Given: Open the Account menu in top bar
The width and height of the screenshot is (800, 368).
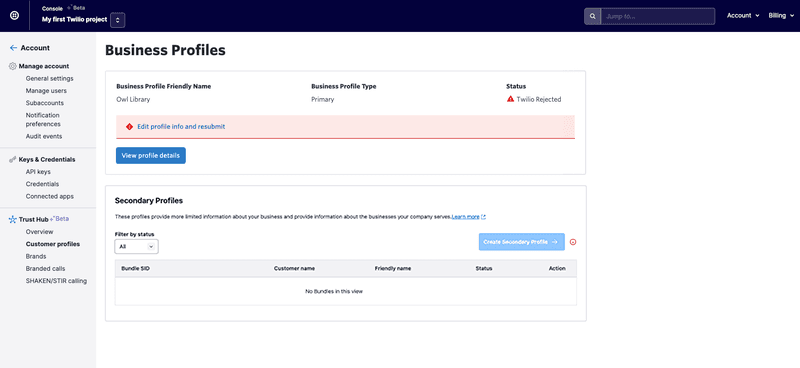Looking at the screenshot, I should click(x=743, y=16).
